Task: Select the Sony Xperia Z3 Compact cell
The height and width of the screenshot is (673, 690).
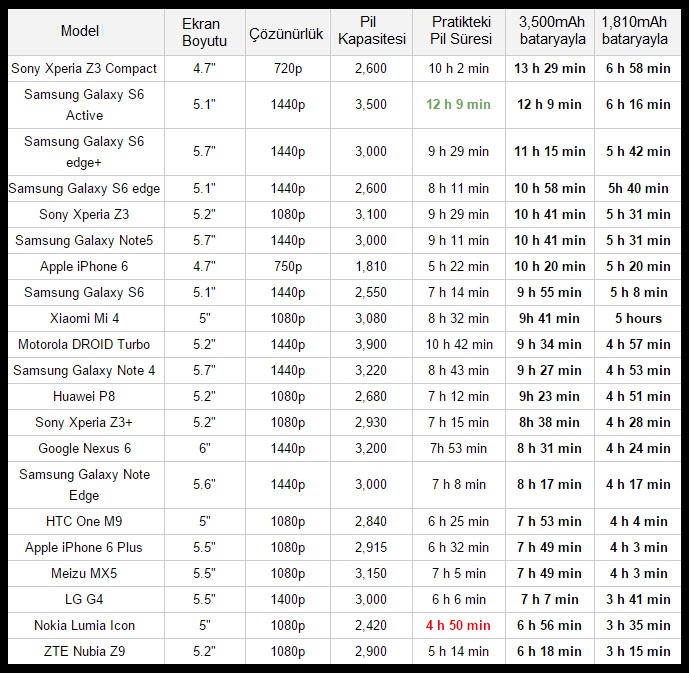Action: click(x=84, y=68)
